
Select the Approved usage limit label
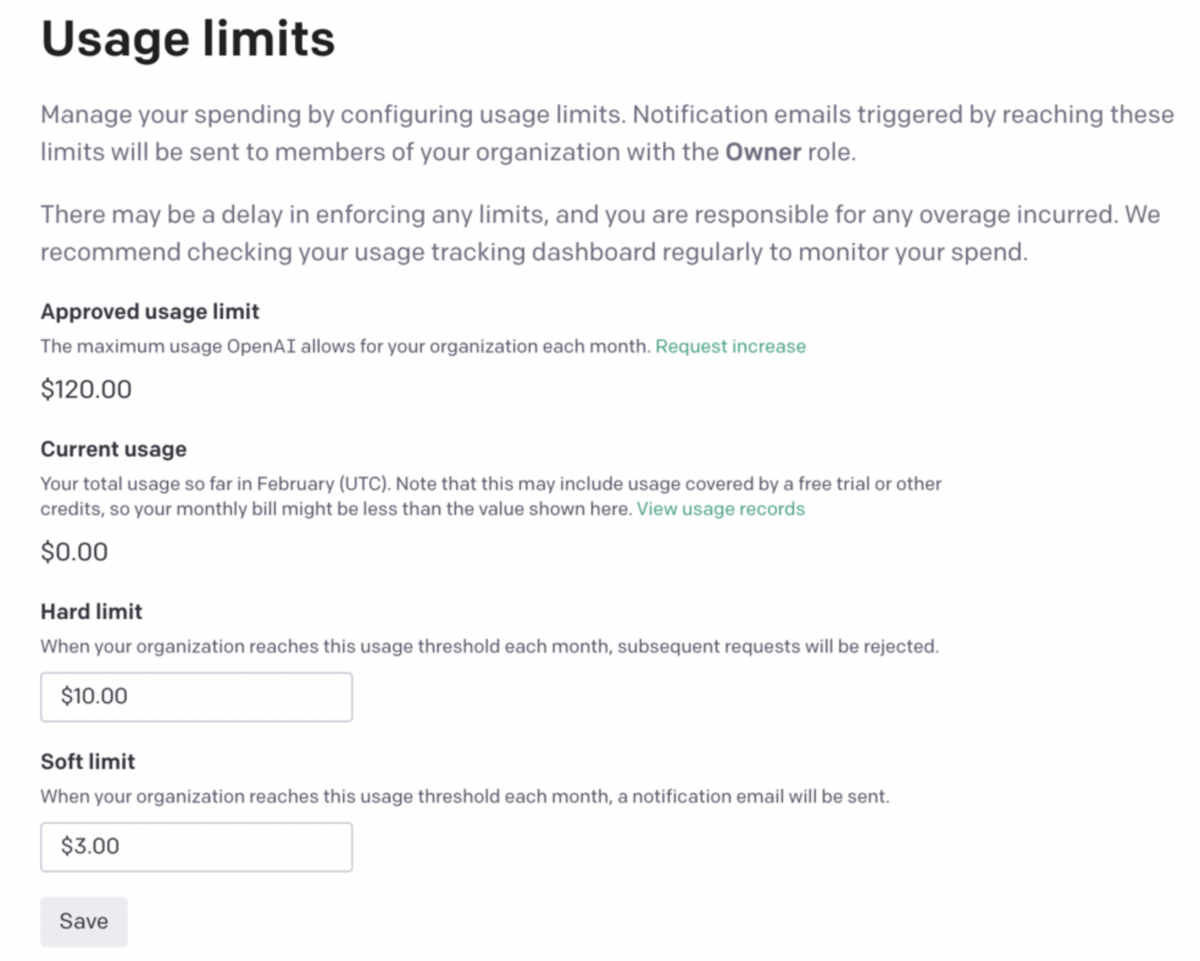(x=150, y=312)
